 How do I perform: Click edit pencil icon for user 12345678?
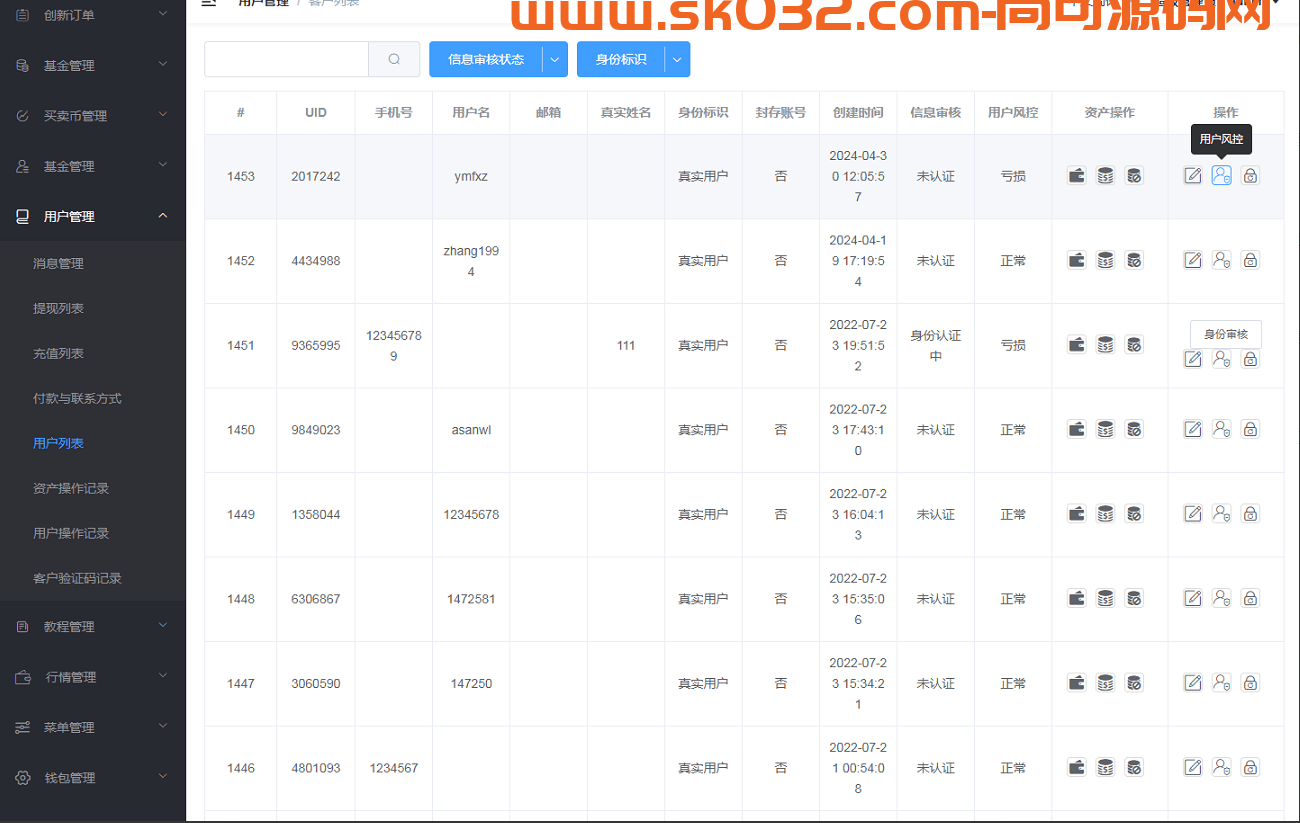click(1193, 514)
